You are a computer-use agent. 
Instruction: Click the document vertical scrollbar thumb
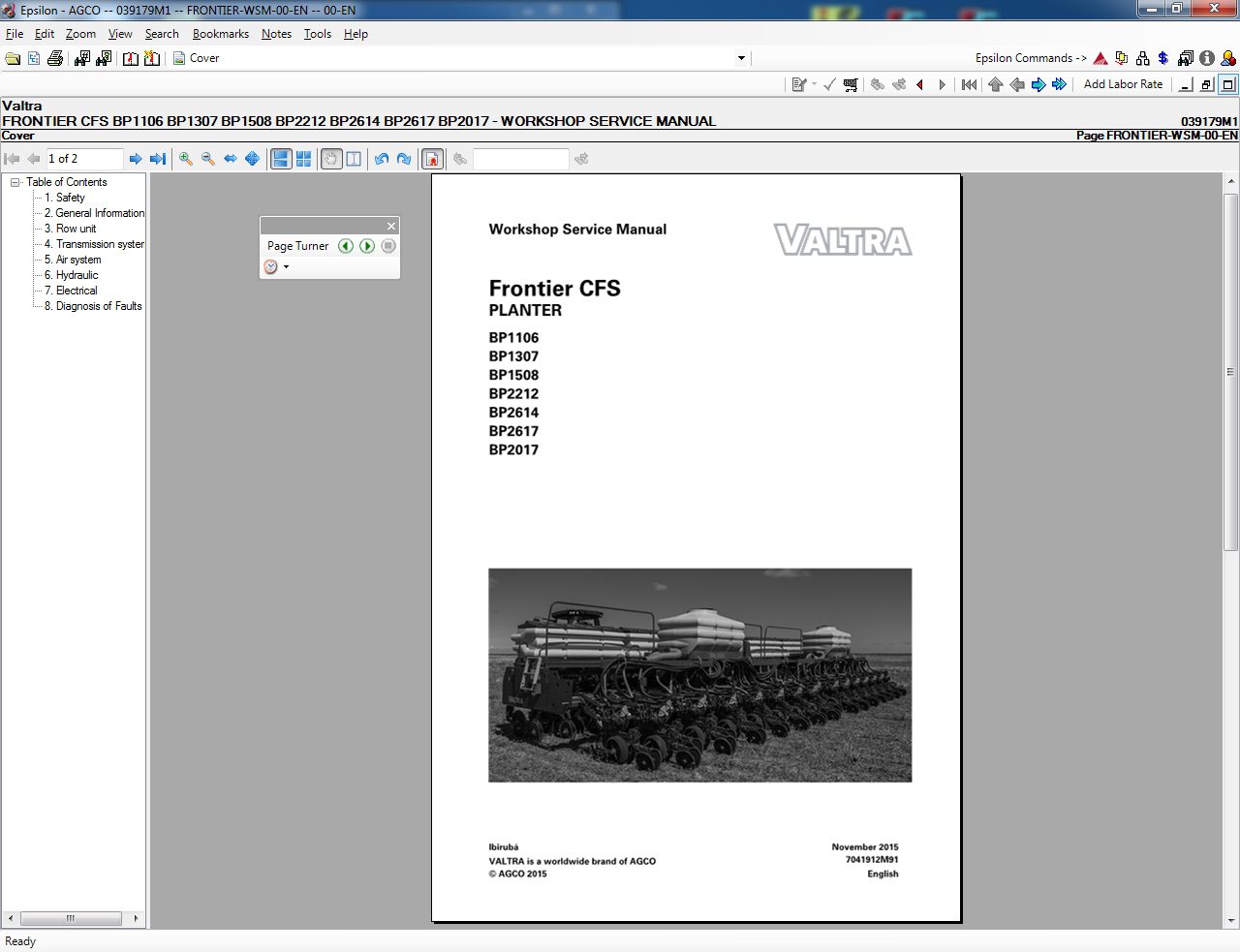pos(1231,372)
